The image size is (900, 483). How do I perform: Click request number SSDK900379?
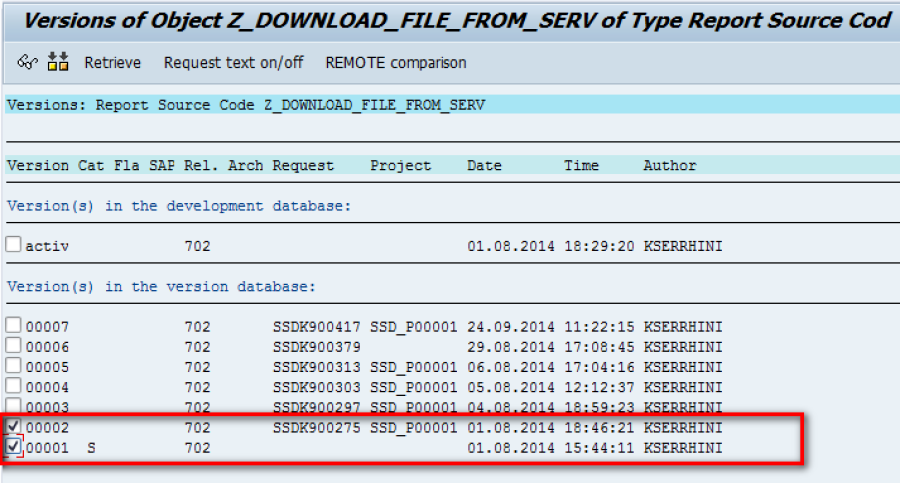(316, 347)
